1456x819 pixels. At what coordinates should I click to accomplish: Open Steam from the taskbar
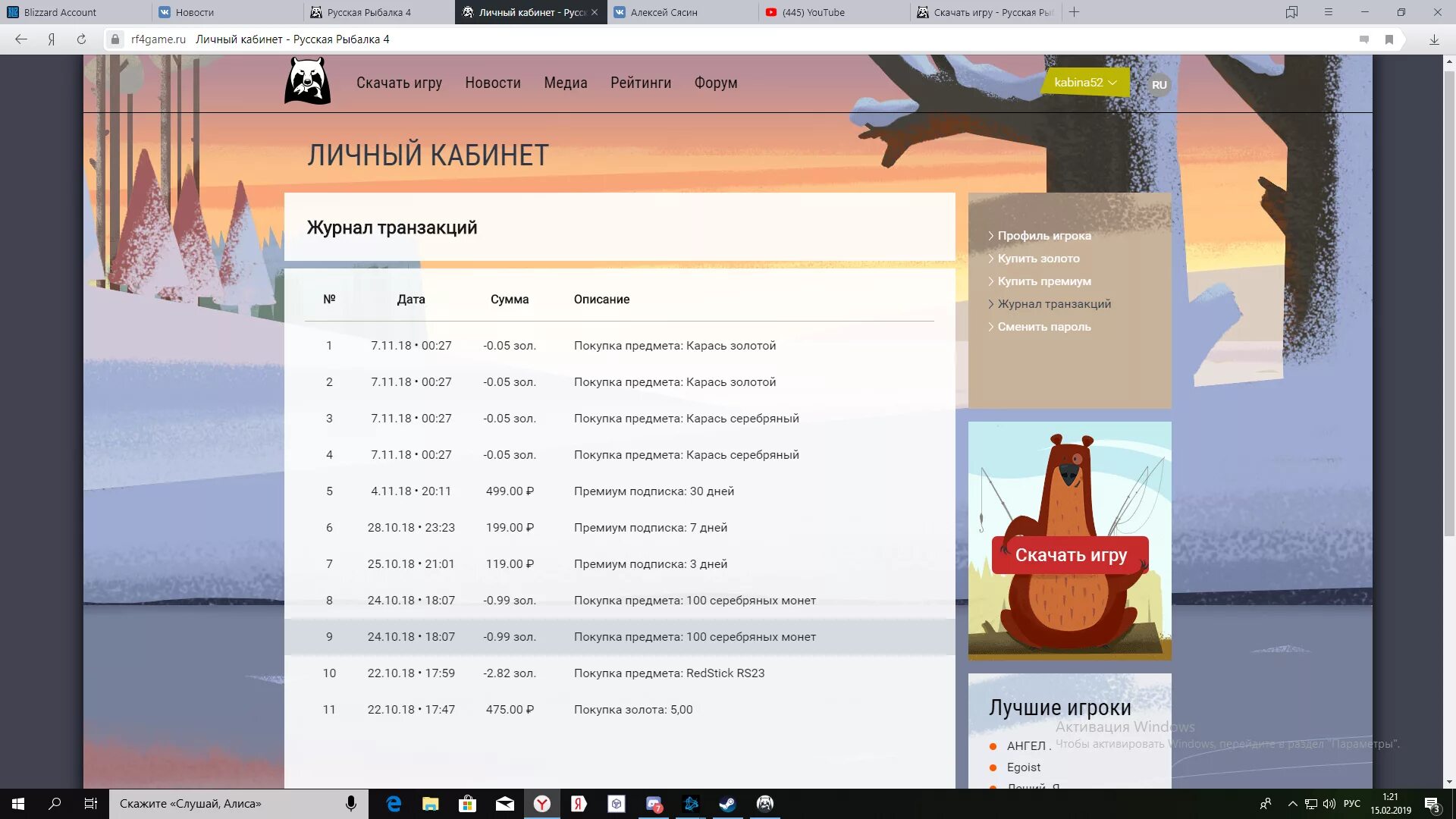[x=727, y=804]
